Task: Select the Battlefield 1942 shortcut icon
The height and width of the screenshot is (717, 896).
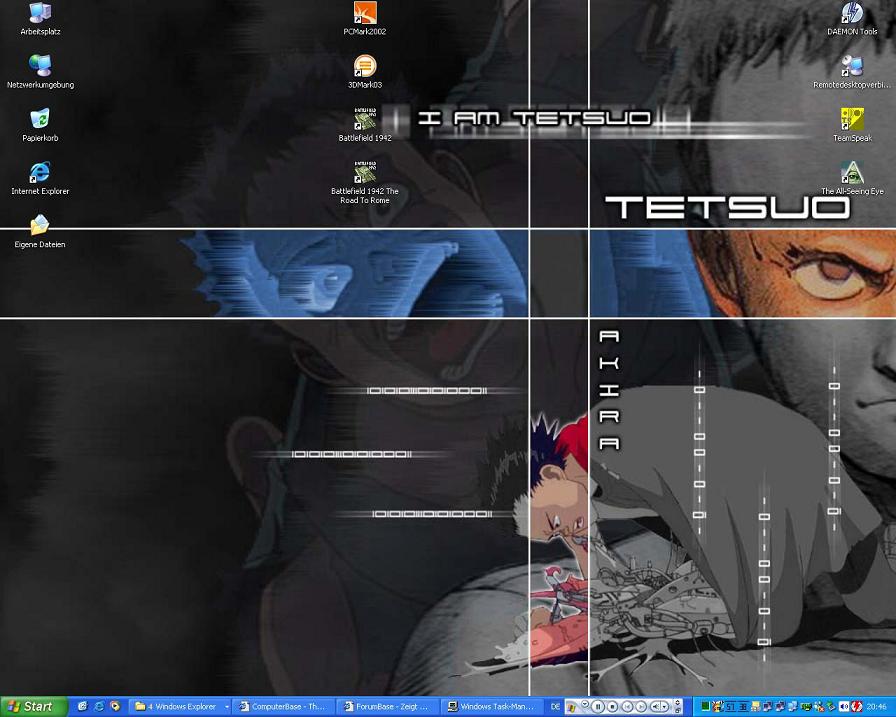Action: coord(365,125)
